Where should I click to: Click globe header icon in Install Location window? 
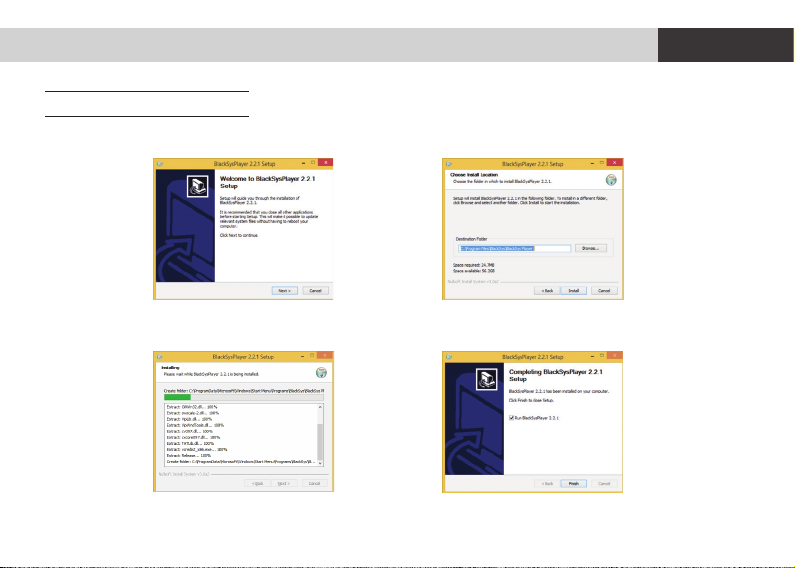coord(611,180)
